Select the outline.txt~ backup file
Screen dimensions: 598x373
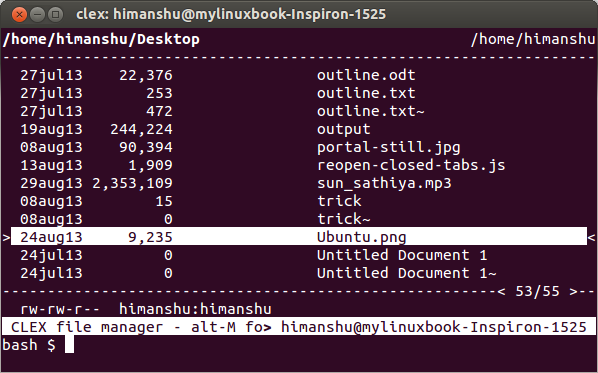click(x=299, y=111)
